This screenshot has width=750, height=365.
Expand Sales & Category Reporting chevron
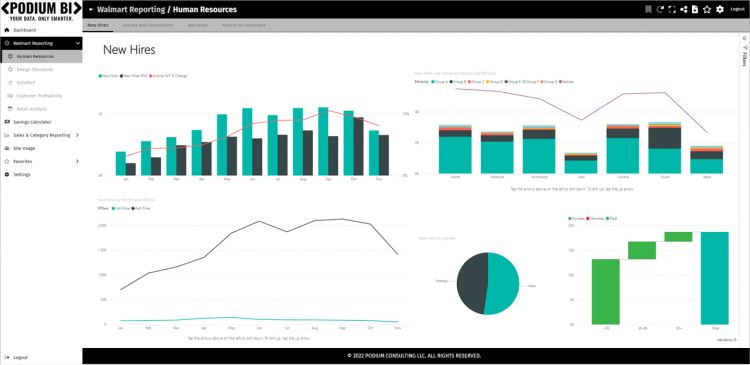(x=77, y=135)
